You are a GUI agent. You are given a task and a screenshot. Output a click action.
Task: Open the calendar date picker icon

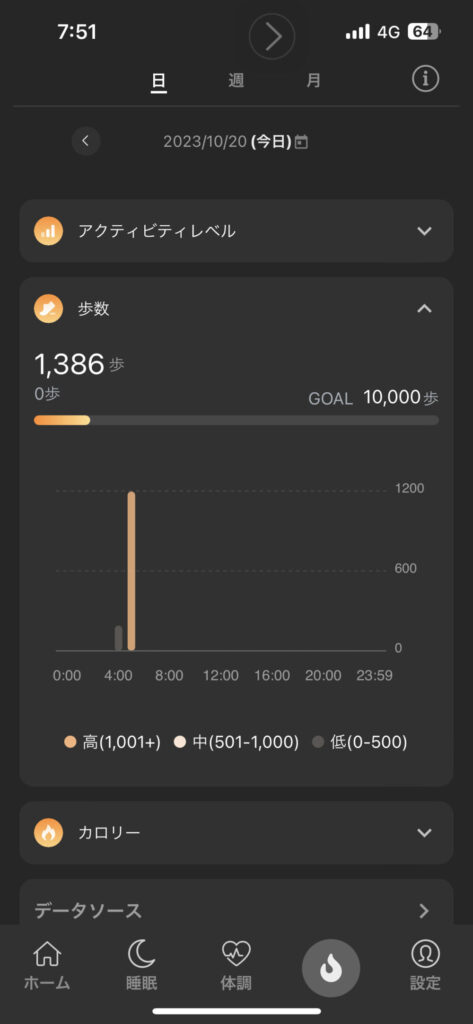point(301,142)
